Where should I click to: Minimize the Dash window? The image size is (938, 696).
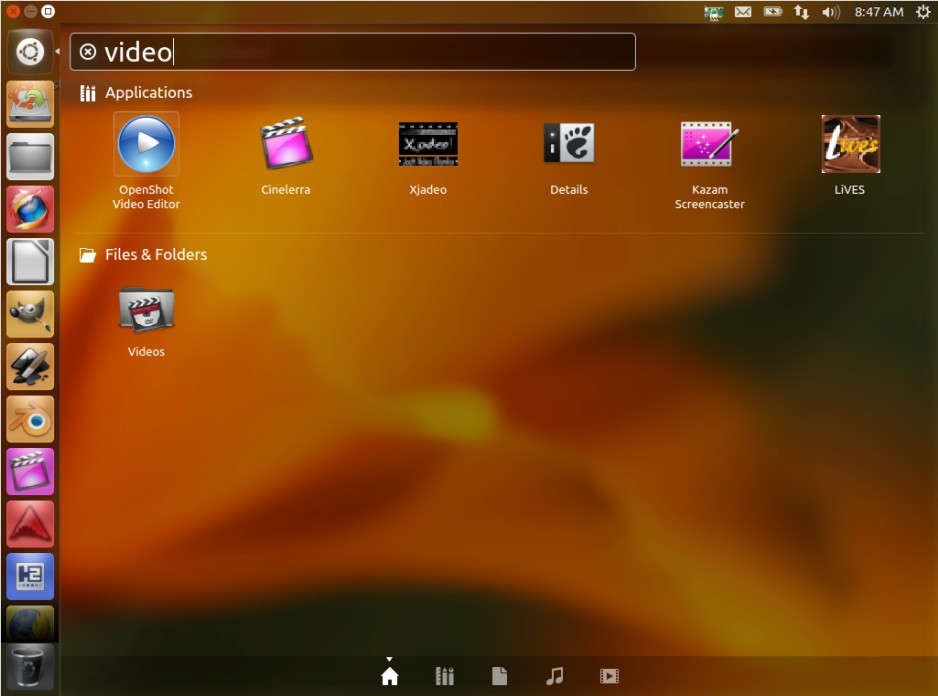pos(31,11)
